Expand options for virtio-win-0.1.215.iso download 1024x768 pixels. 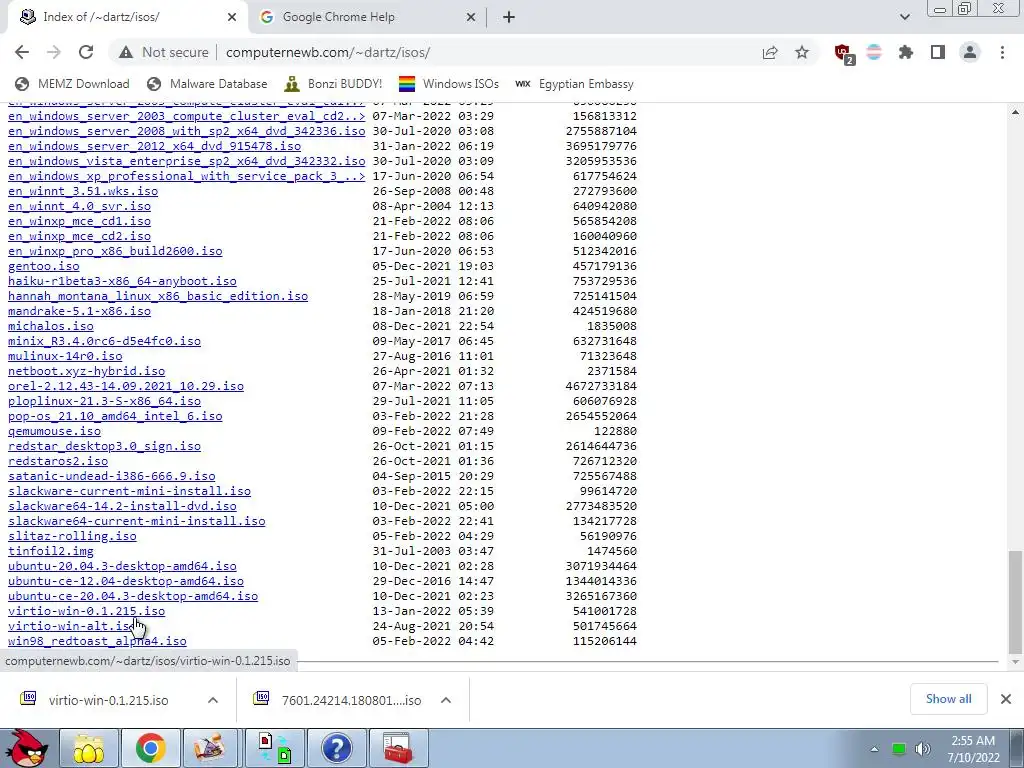213,700
